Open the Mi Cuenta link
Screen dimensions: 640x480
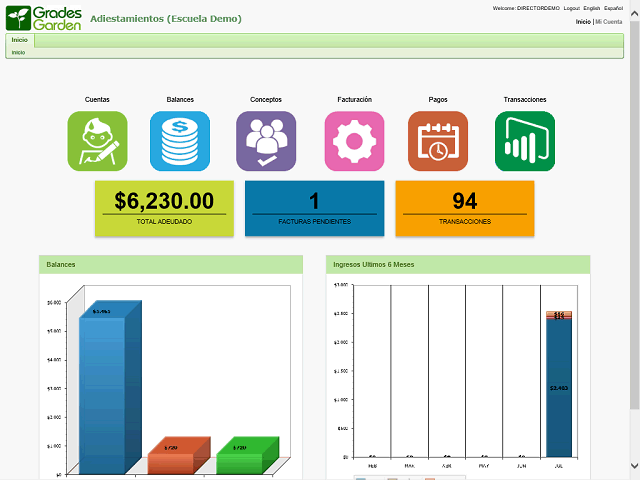[609, 22]
